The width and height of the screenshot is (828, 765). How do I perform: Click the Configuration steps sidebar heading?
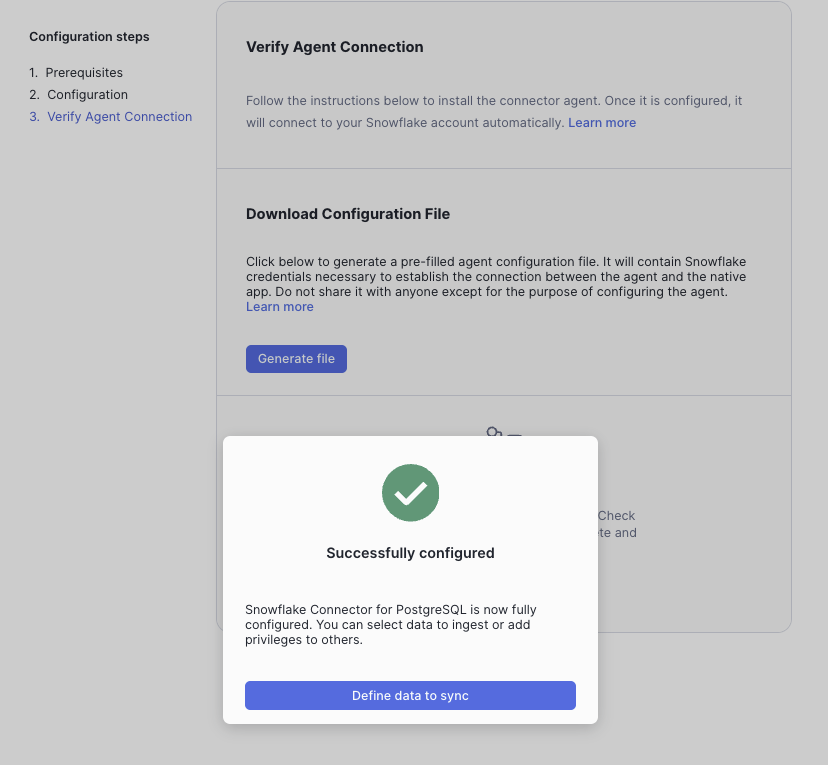pos(89,36)
